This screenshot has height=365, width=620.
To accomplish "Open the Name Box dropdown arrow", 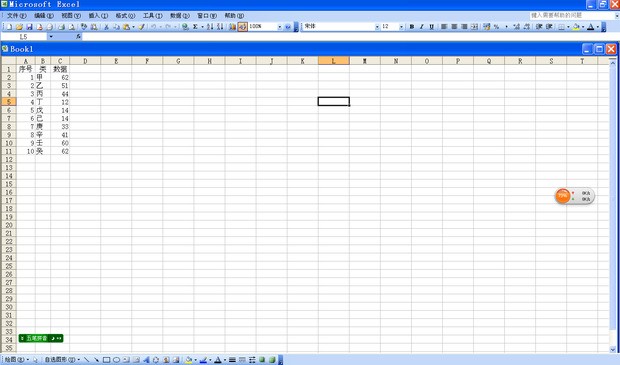I will coord(51,36).
